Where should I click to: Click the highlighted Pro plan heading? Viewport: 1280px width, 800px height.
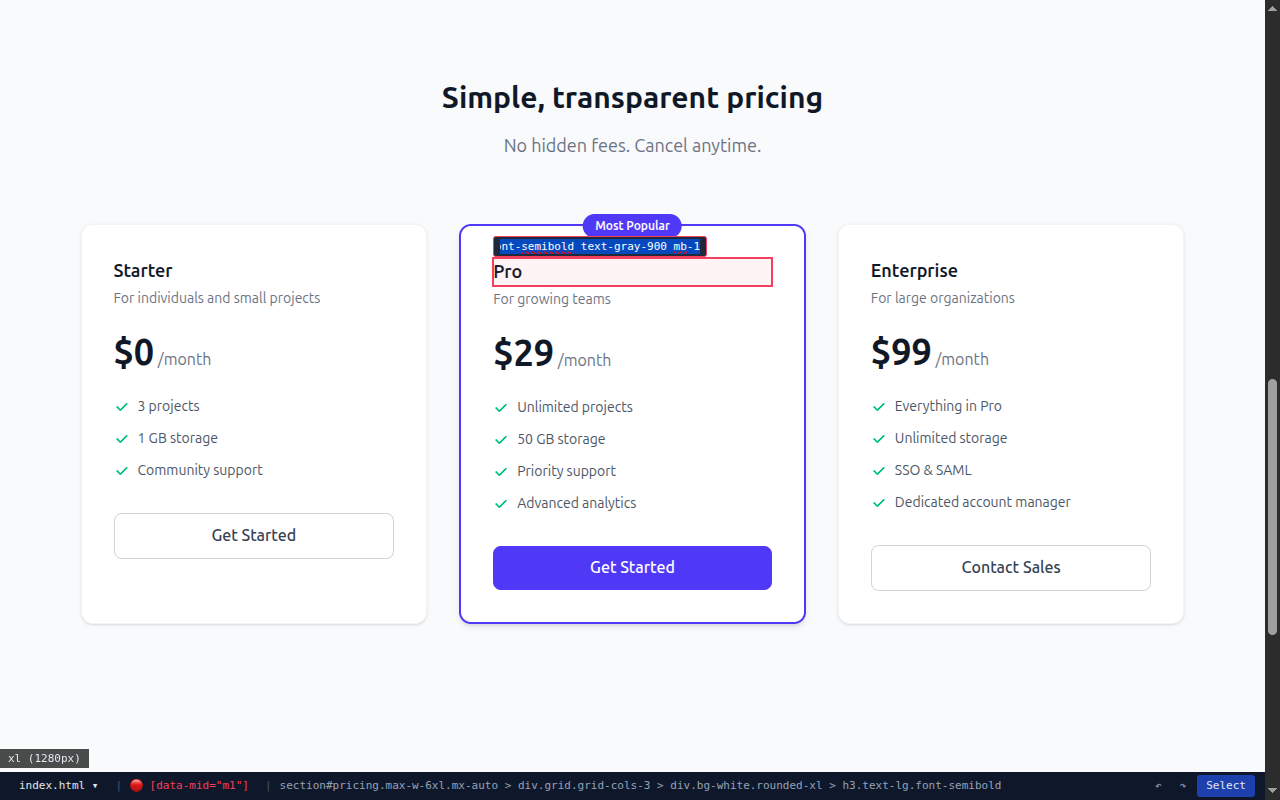(632, 272)
